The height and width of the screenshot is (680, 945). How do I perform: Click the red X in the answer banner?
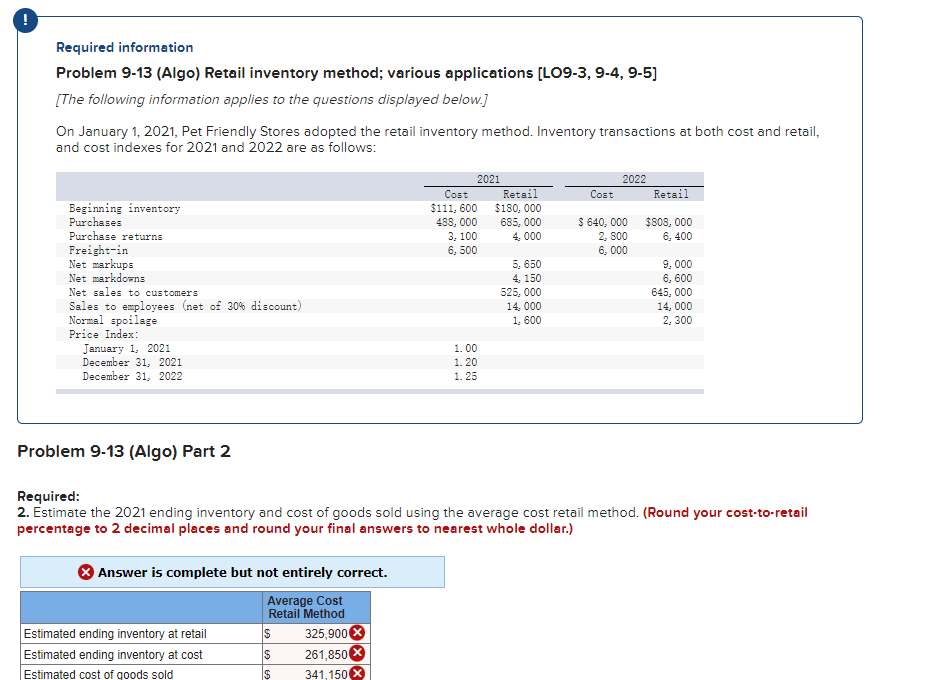pyautogui.click(x=84, y=572)
